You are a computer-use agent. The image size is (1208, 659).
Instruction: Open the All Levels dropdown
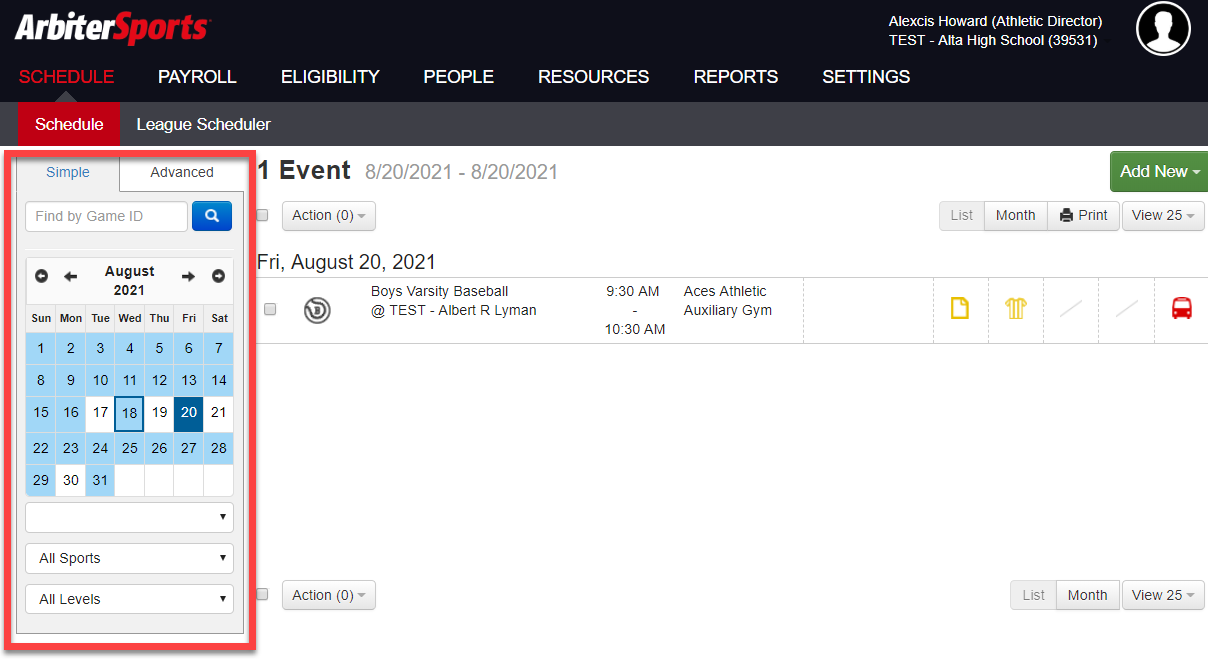pyautogui.click(x=129, y=599)
